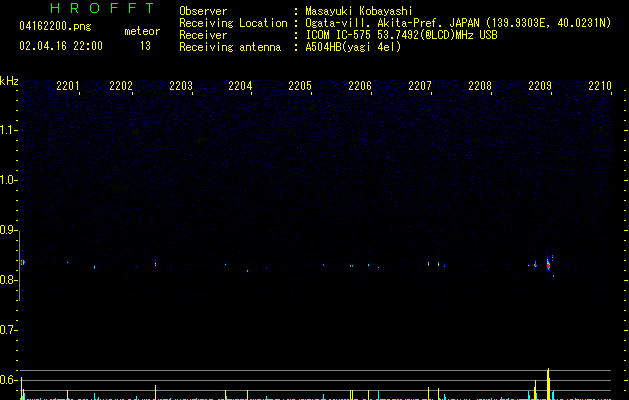Click the 2204 time marker
The width and height of the screenshot is (629, 400).
(x=240, y=86)
